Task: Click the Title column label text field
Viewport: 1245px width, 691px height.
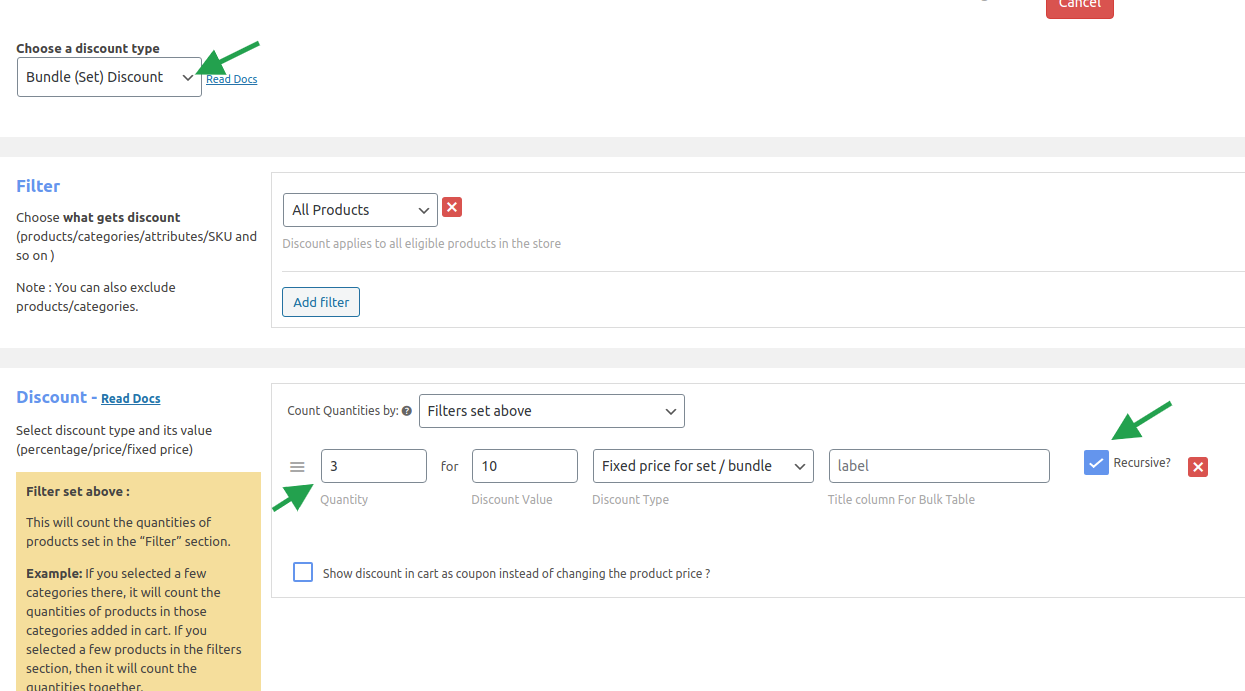Action: point(938,466)
